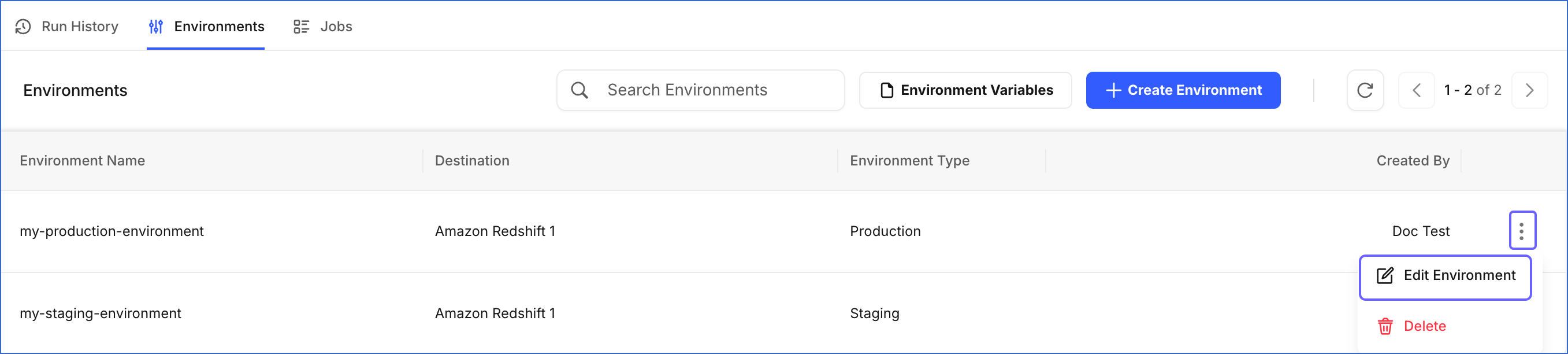
Task: Click the search magnifier icon
Action: click(579, 90)
